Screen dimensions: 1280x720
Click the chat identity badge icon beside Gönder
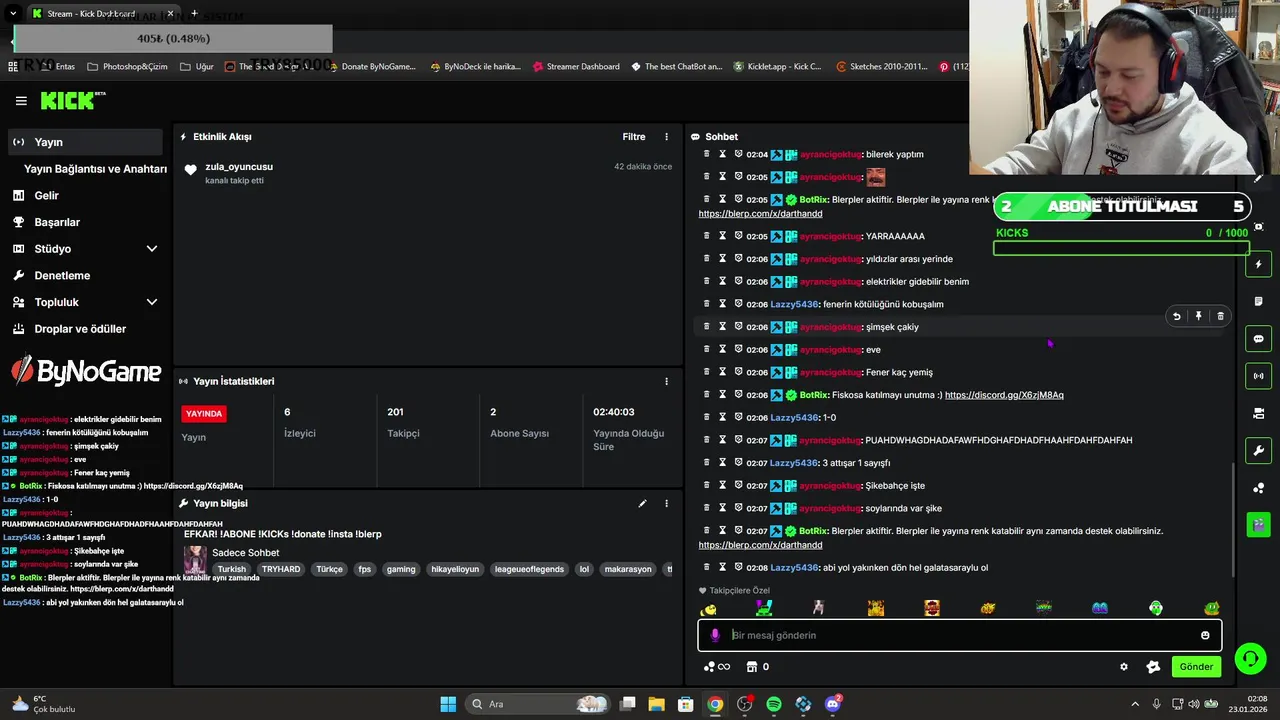pyautogui.click(x=1153, y=667)
